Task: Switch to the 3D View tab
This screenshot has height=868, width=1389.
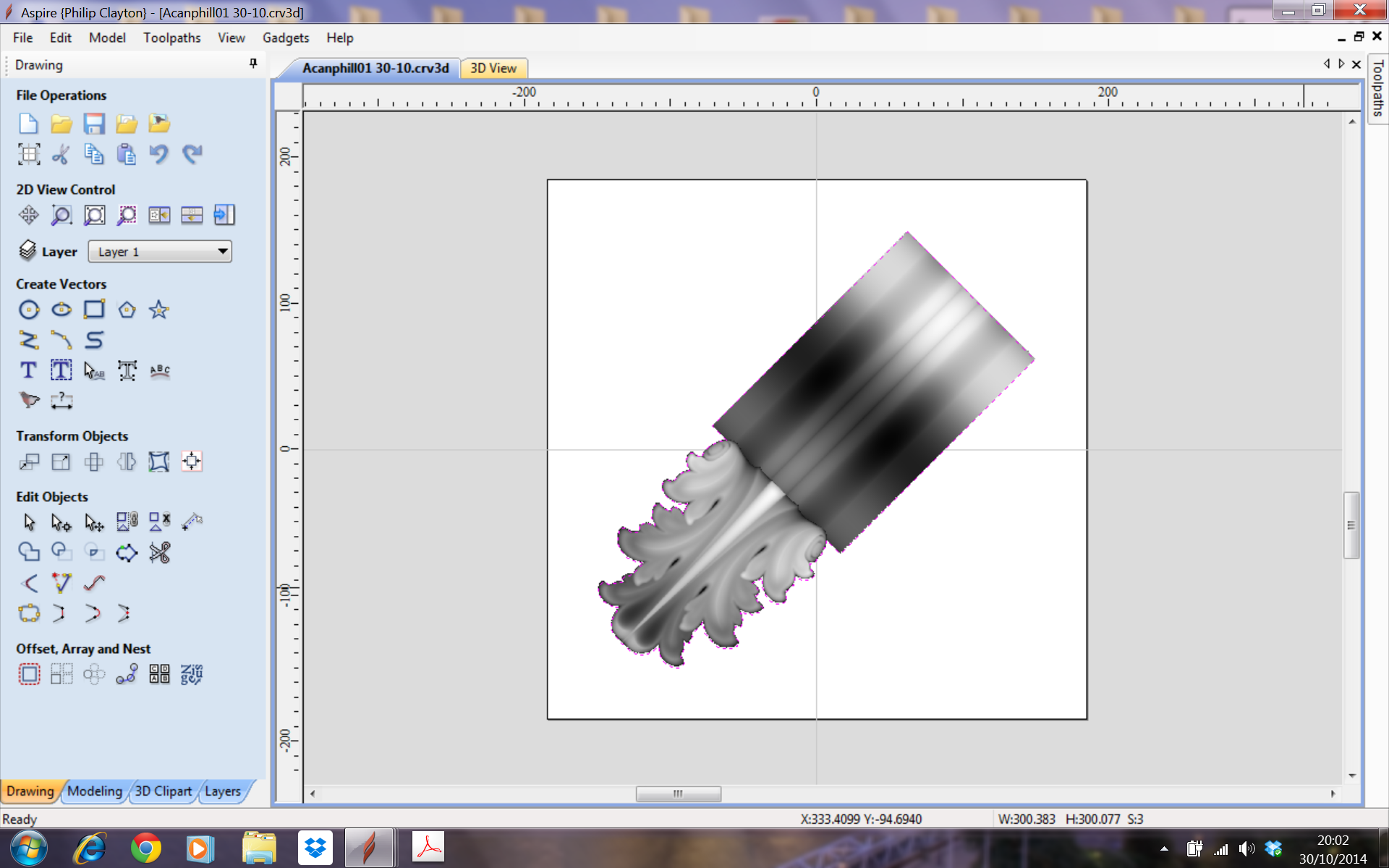Action: 493,68
